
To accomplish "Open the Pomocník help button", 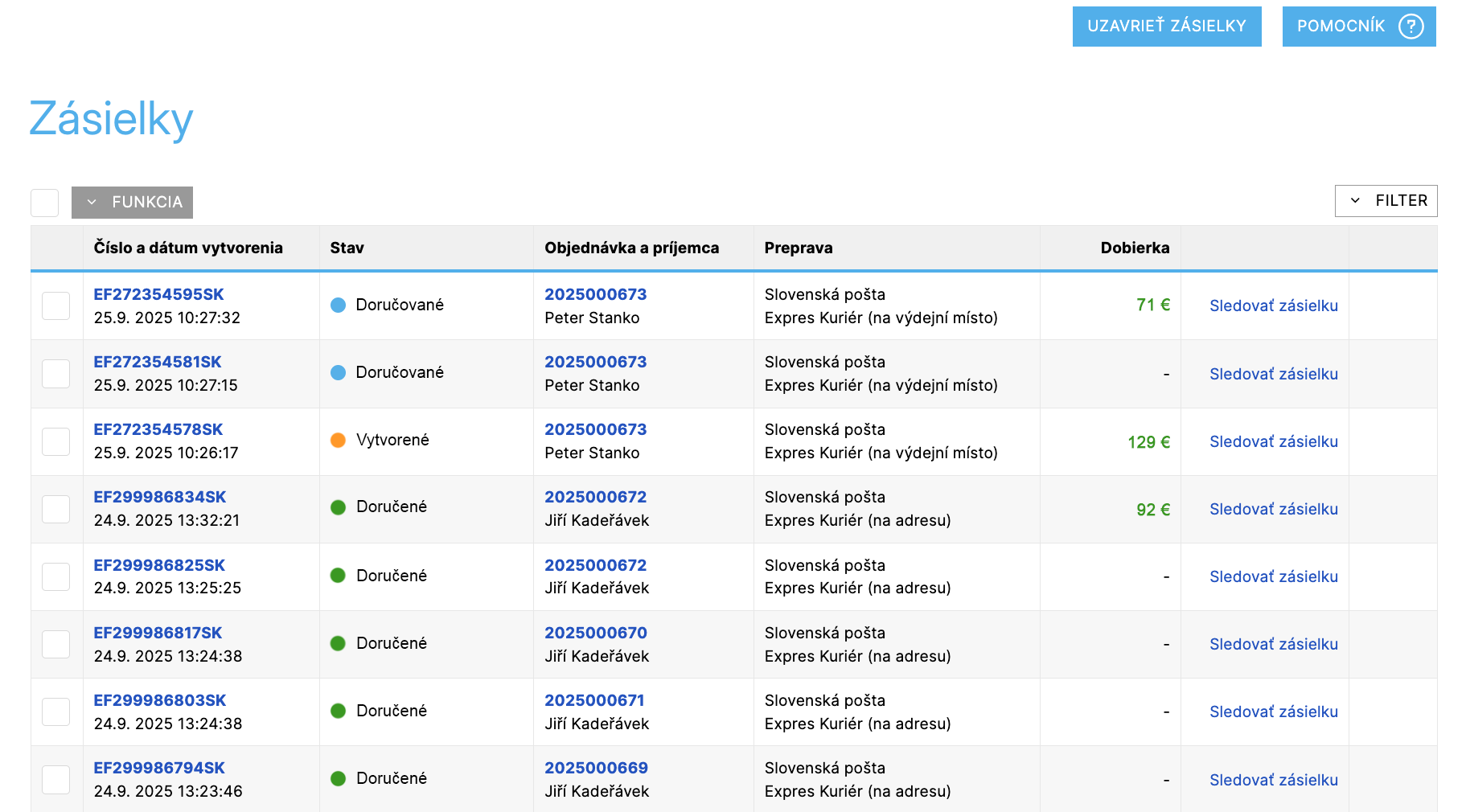I will pyautogui.click(x=1359, y=27).
